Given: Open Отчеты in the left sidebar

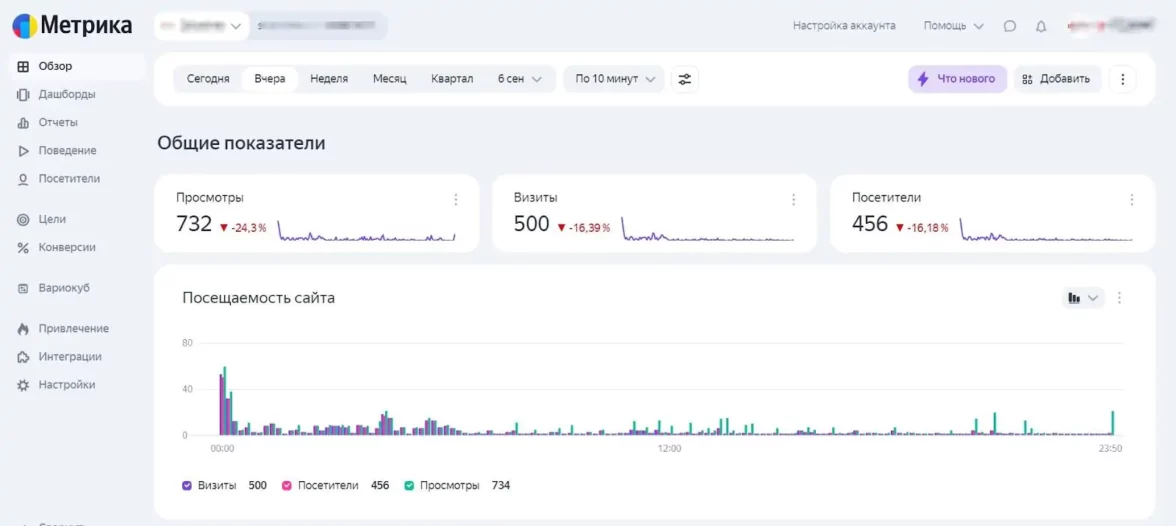Looking at the screenshot, I should tap(58, 123).
